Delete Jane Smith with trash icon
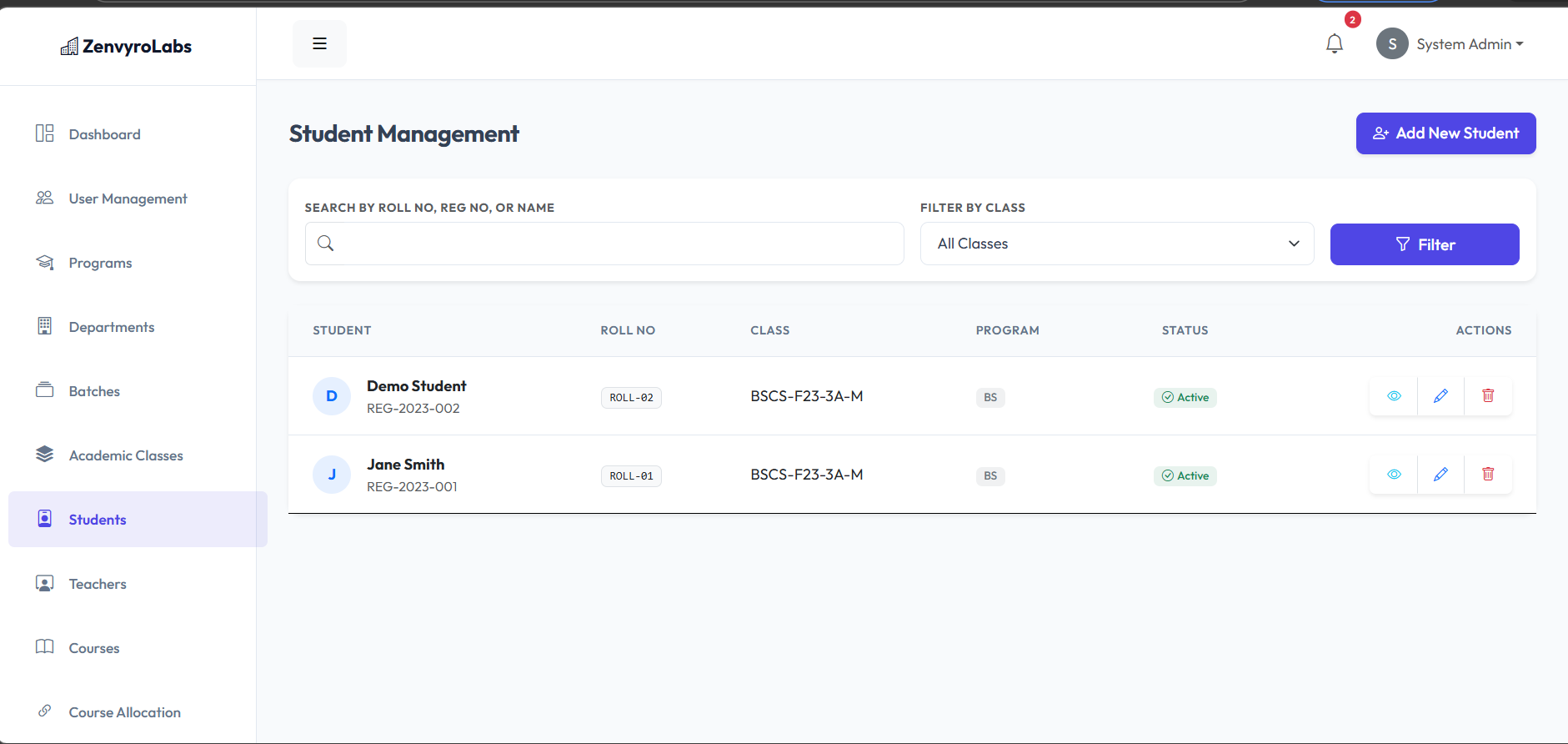 click(x=1488, y=475)
